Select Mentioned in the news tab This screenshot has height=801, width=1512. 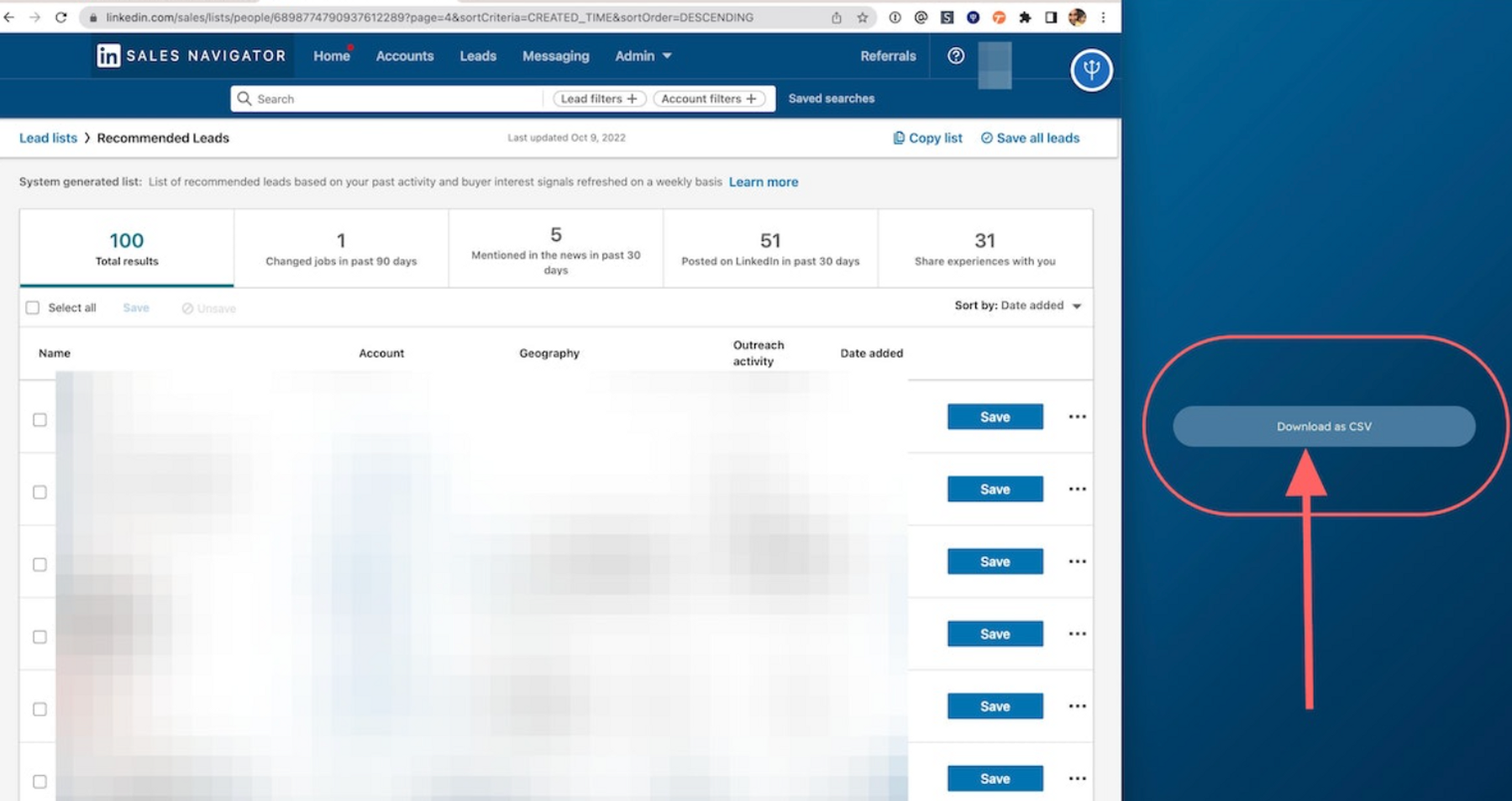556,249
